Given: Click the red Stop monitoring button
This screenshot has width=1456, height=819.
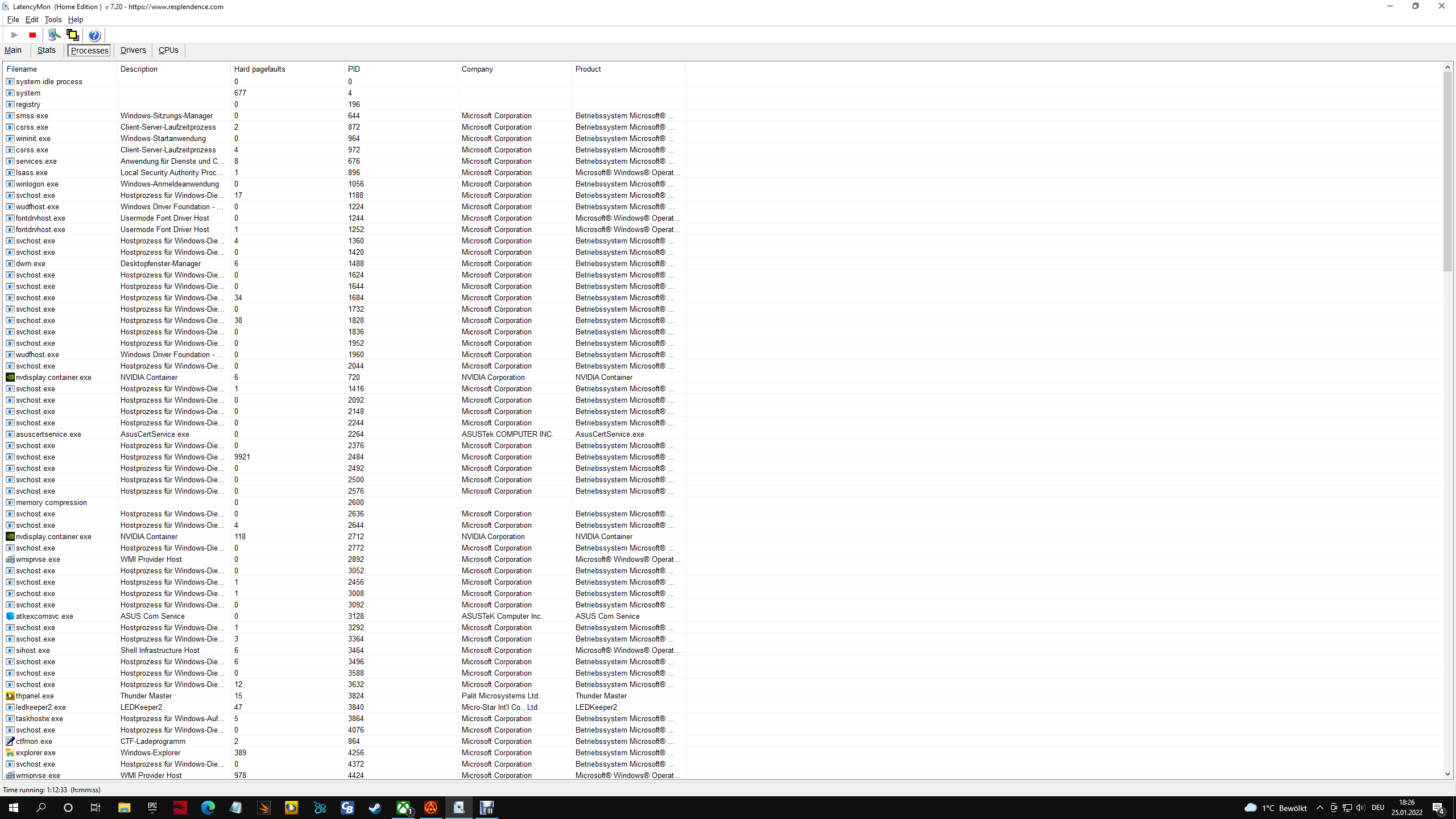Looking at the screenshot, I should click(32, 35).
